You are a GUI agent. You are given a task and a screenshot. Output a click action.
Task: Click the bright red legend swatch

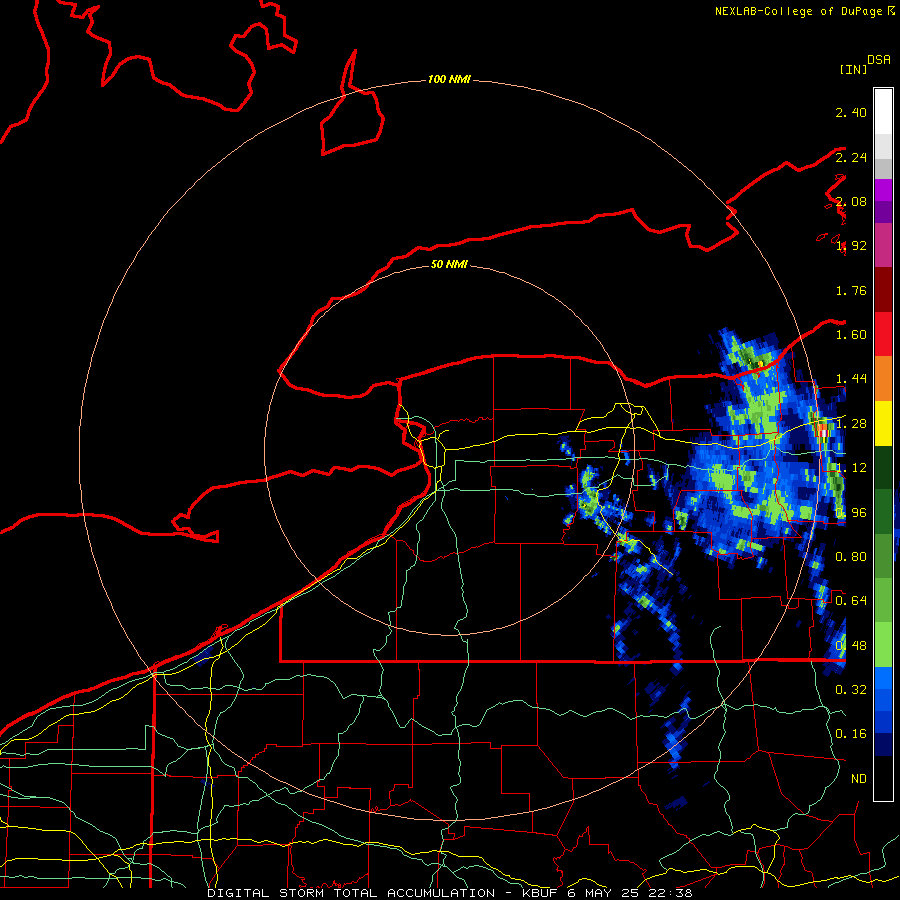pyautogui.click(x=883, y=334)
